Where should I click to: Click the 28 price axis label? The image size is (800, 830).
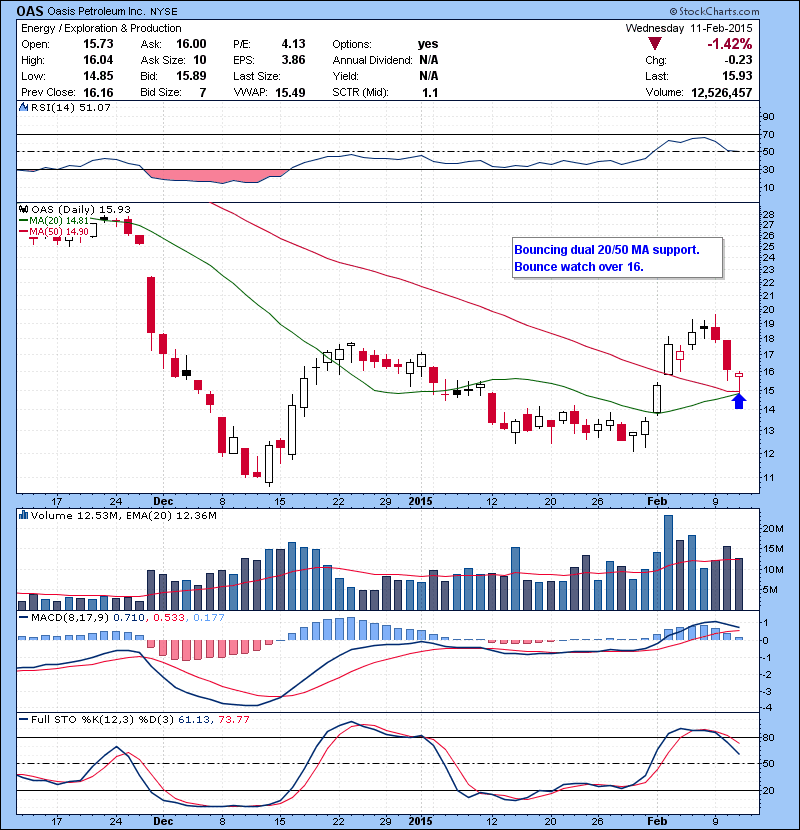(x=768, y=214)
